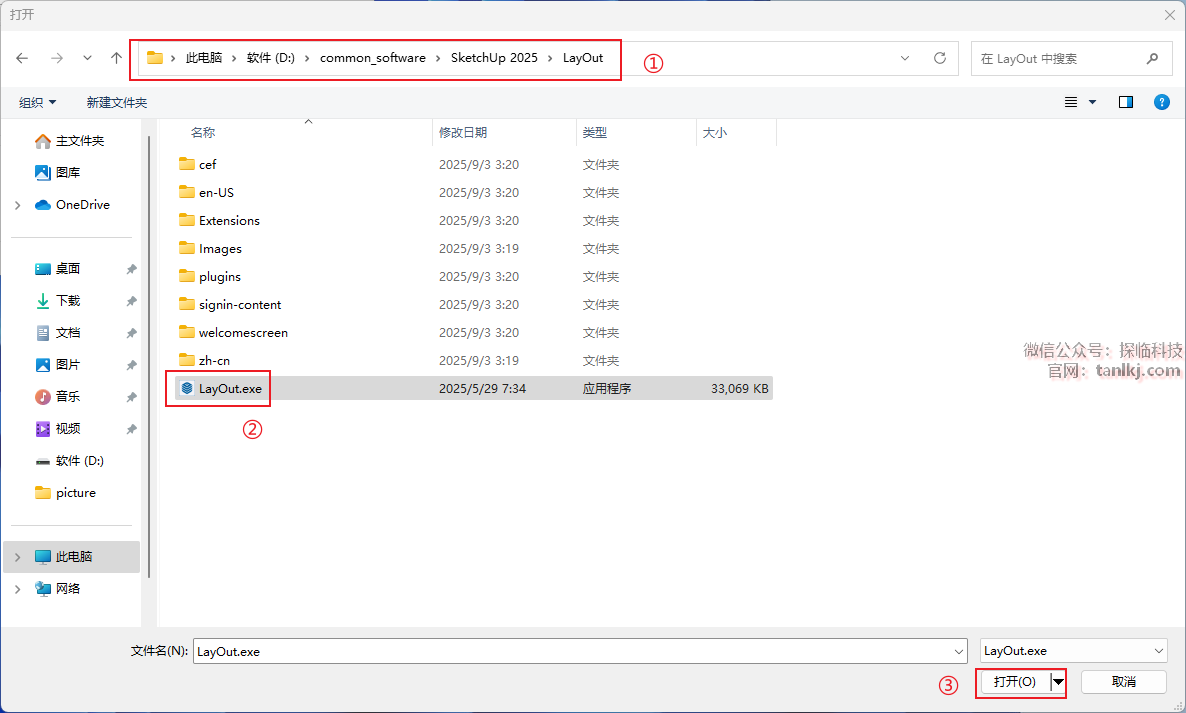The height and width of the screenshot is (713, 1186).
Task: Cancel with the 取消 button
Action: pos(1123,682)
